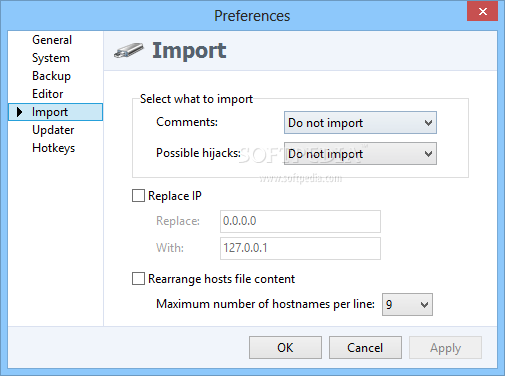This screenshot has width=505, height=376.
Task: Toggle Rearrange hosts file content checkbox
Action: point(138,279)
